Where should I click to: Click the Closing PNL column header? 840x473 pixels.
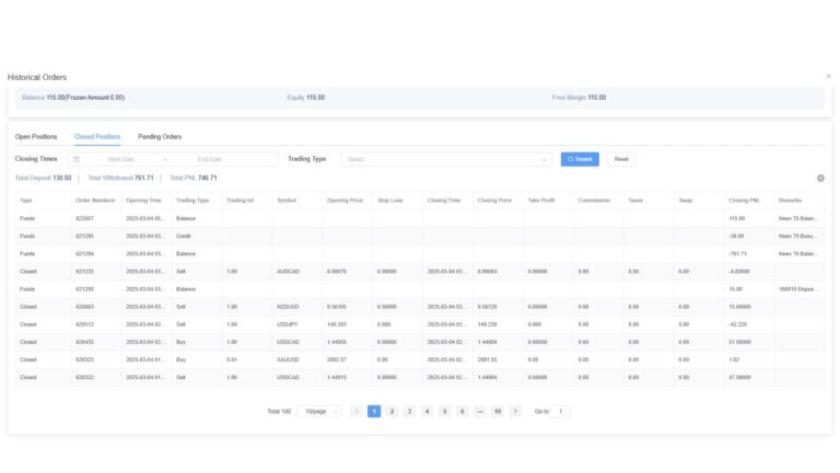(x=744, y=200)
